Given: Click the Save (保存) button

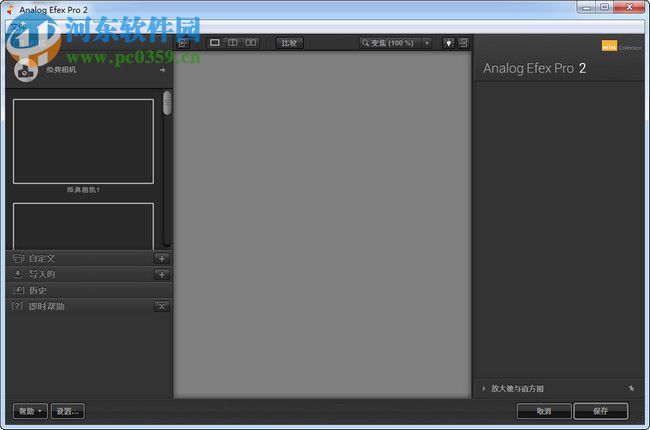Looking at the screenshot, I should click(x=600, y=411).
